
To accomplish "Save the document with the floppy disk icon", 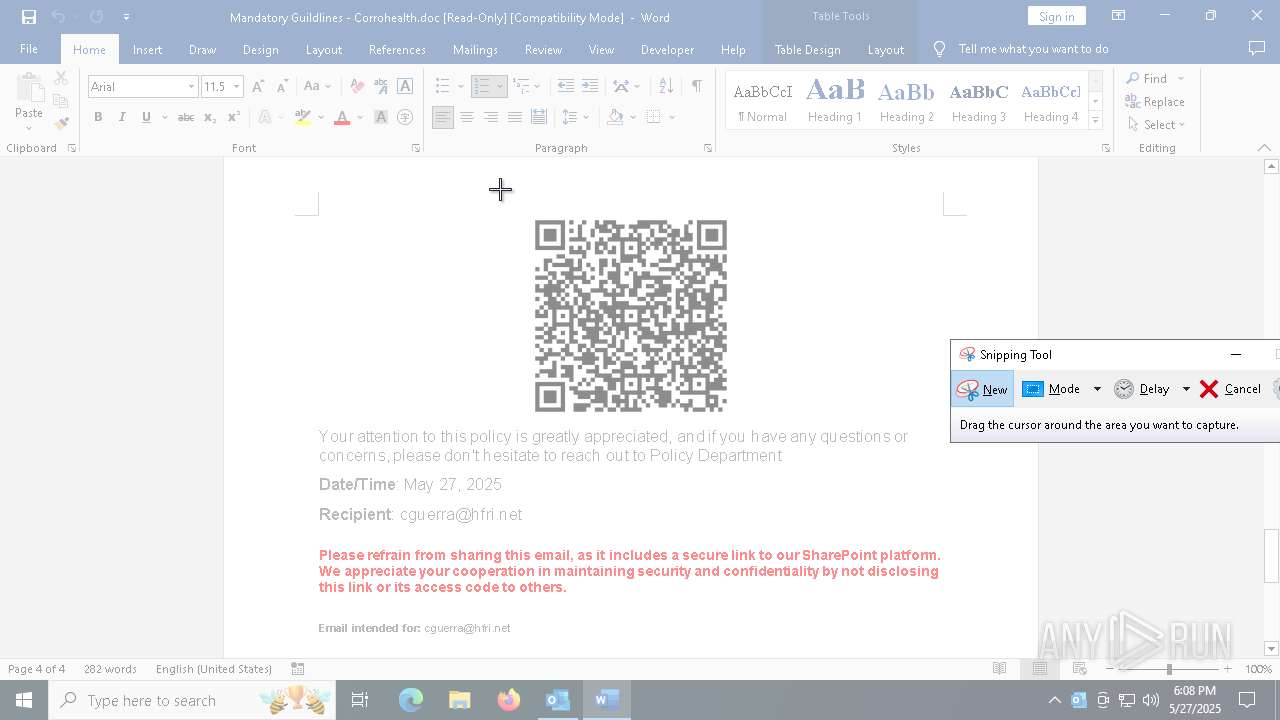I will [28, 17].
